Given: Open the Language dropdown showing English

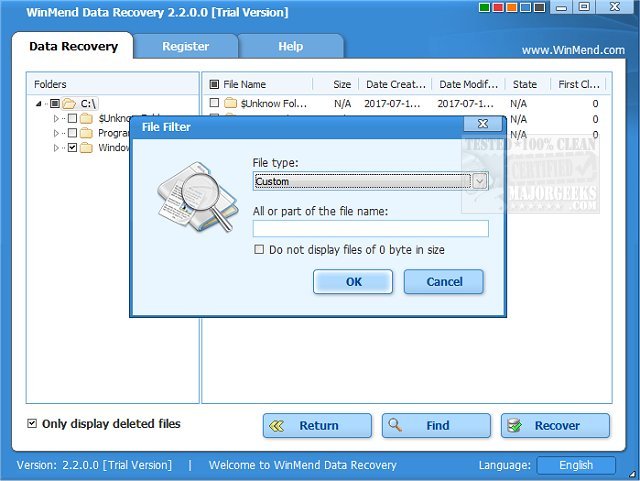Looking at the screenshot, I should tap(576, 465).
